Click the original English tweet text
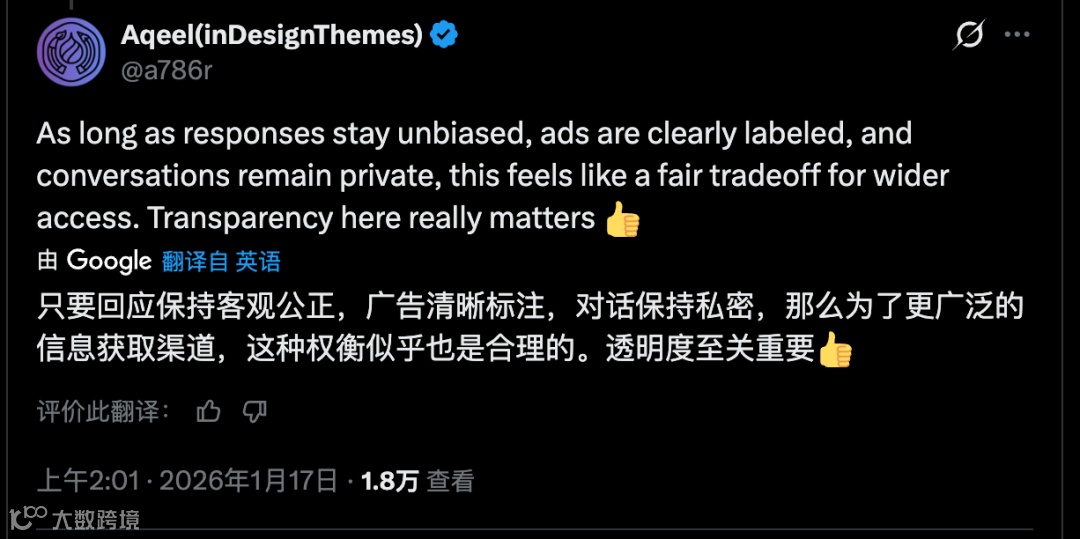The image size is (1080, 539). coord(493,176)
